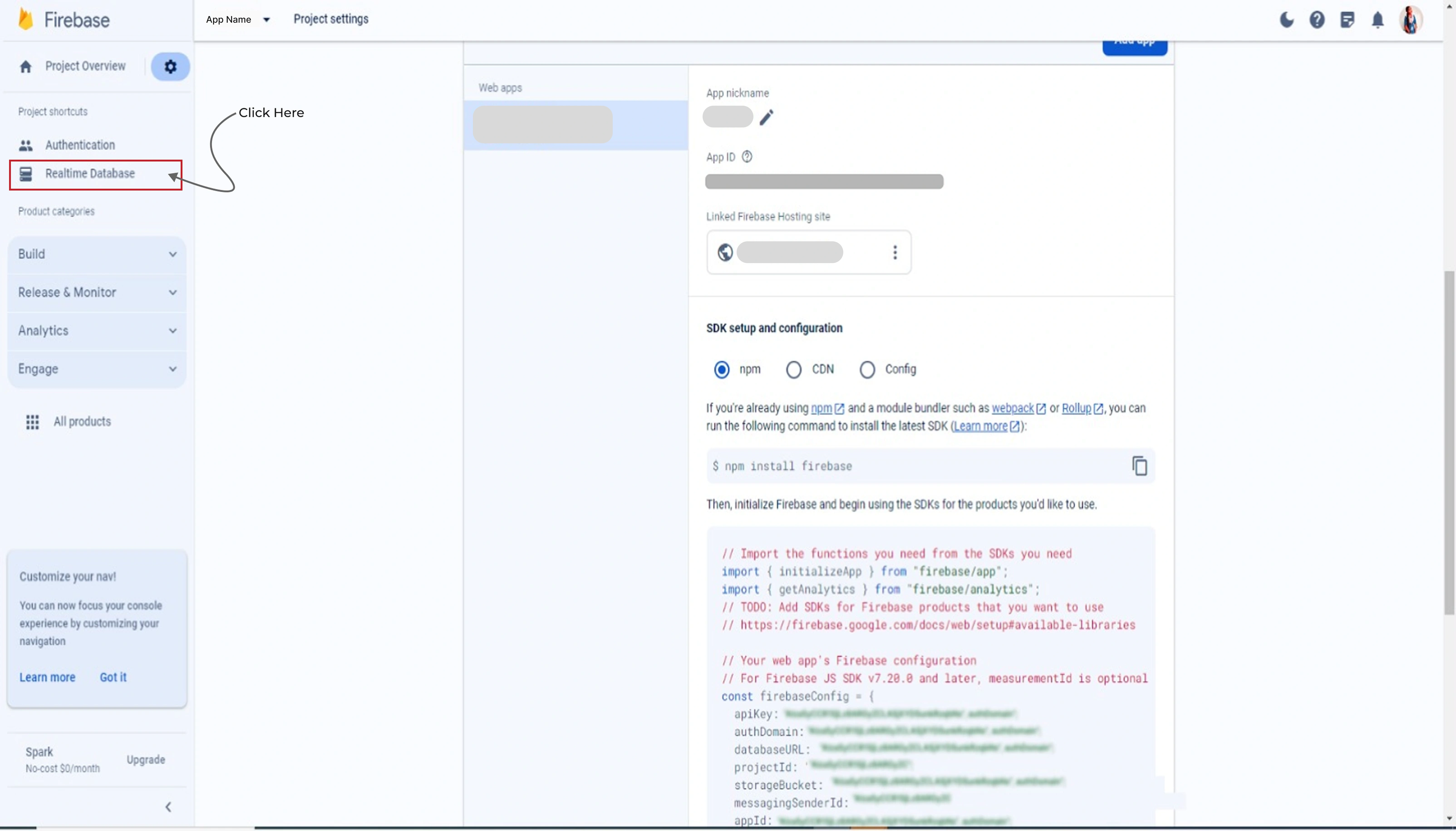Dismiss nav card with Got it

(x=113, y=677)
